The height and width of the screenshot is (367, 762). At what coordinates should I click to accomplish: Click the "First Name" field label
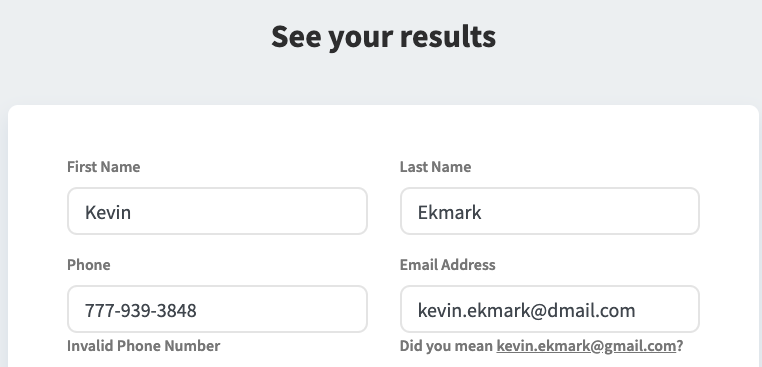(x=104, y=167)
